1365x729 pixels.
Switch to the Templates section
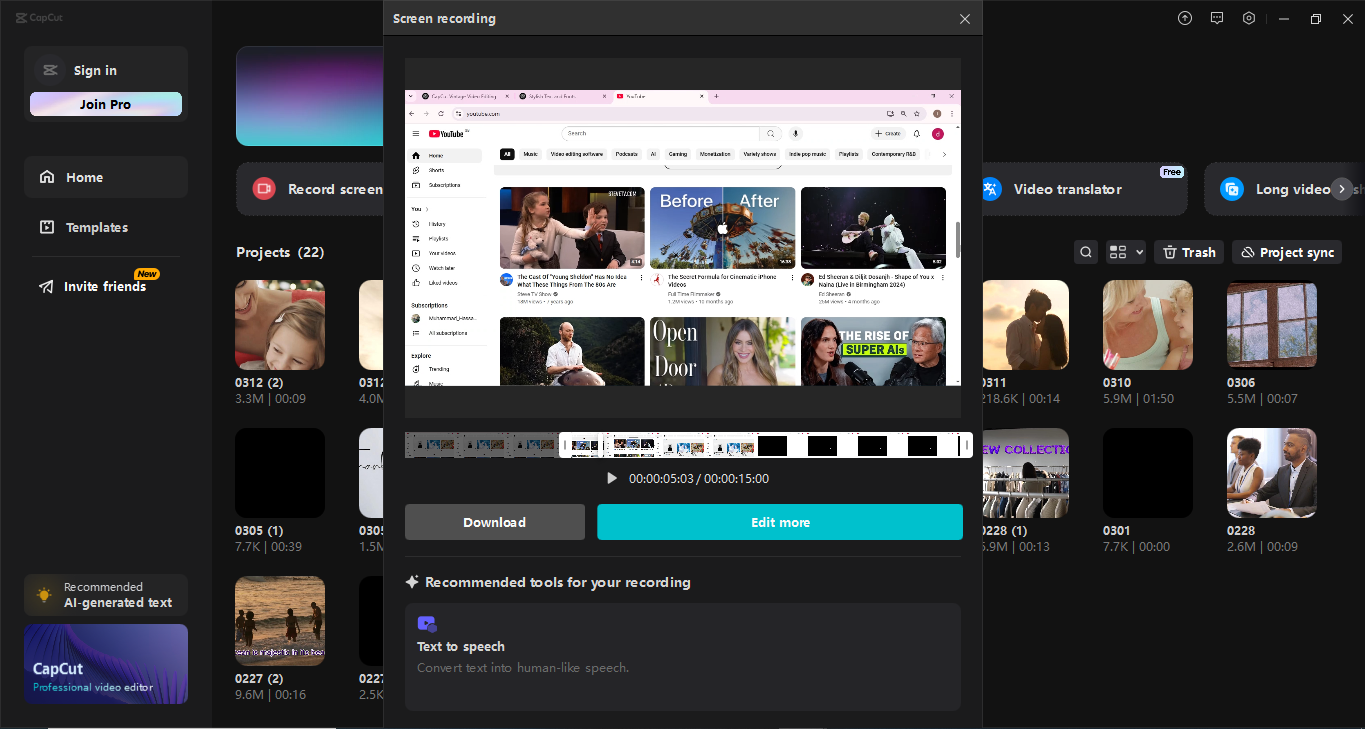tap(97, 227)
